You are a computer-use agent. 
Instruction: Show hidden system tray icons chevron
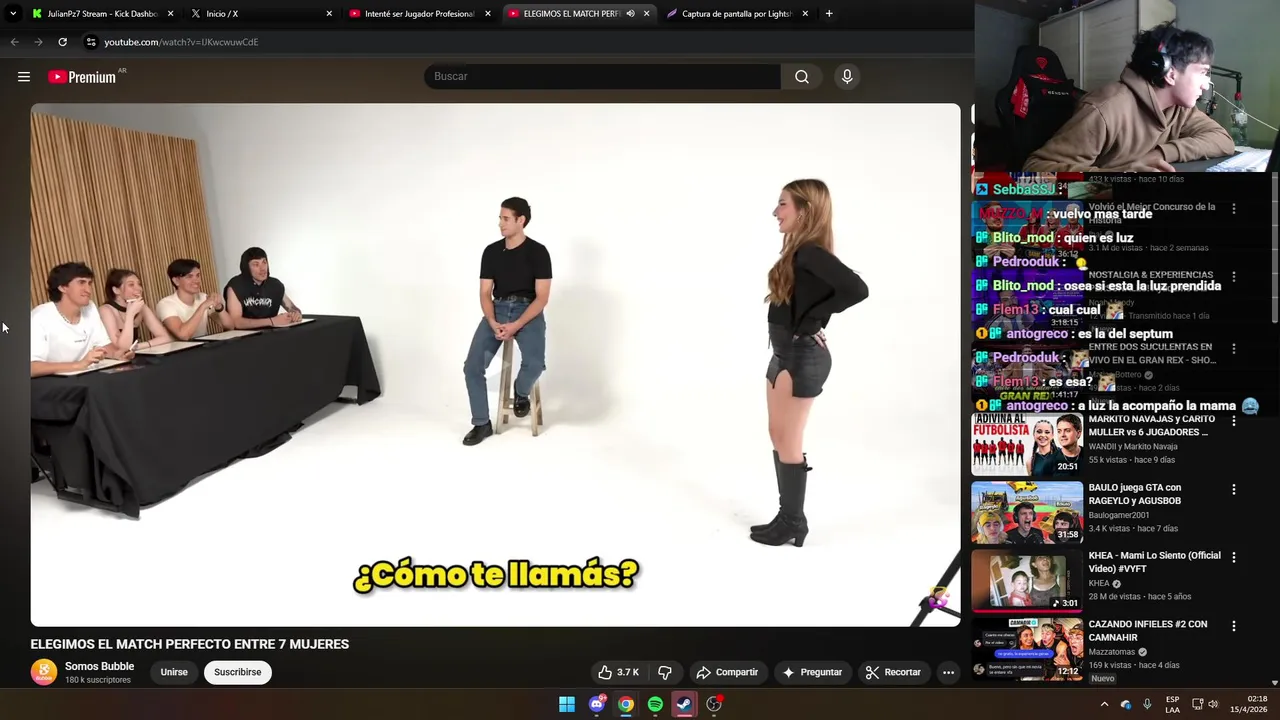pos(1104,704)
